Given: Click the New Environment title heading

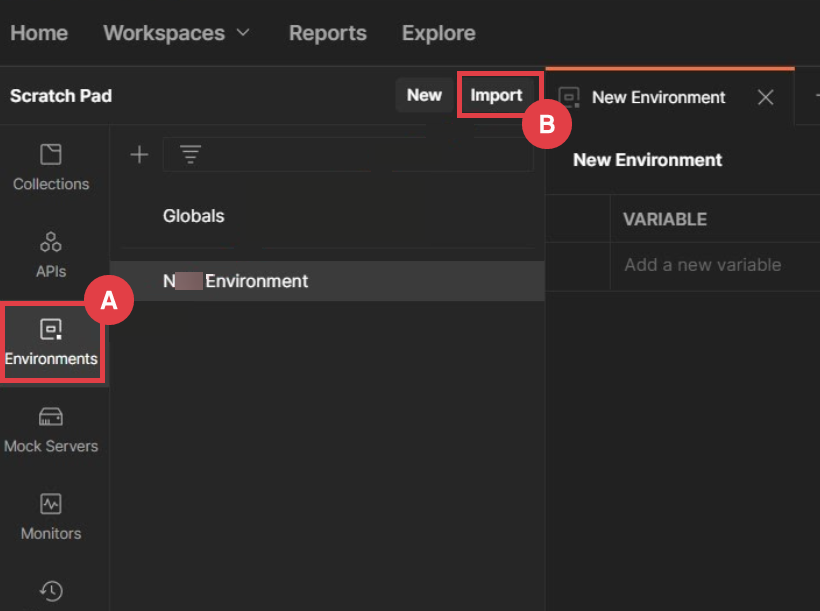Looking at the screenshot, I should point(647,160).
